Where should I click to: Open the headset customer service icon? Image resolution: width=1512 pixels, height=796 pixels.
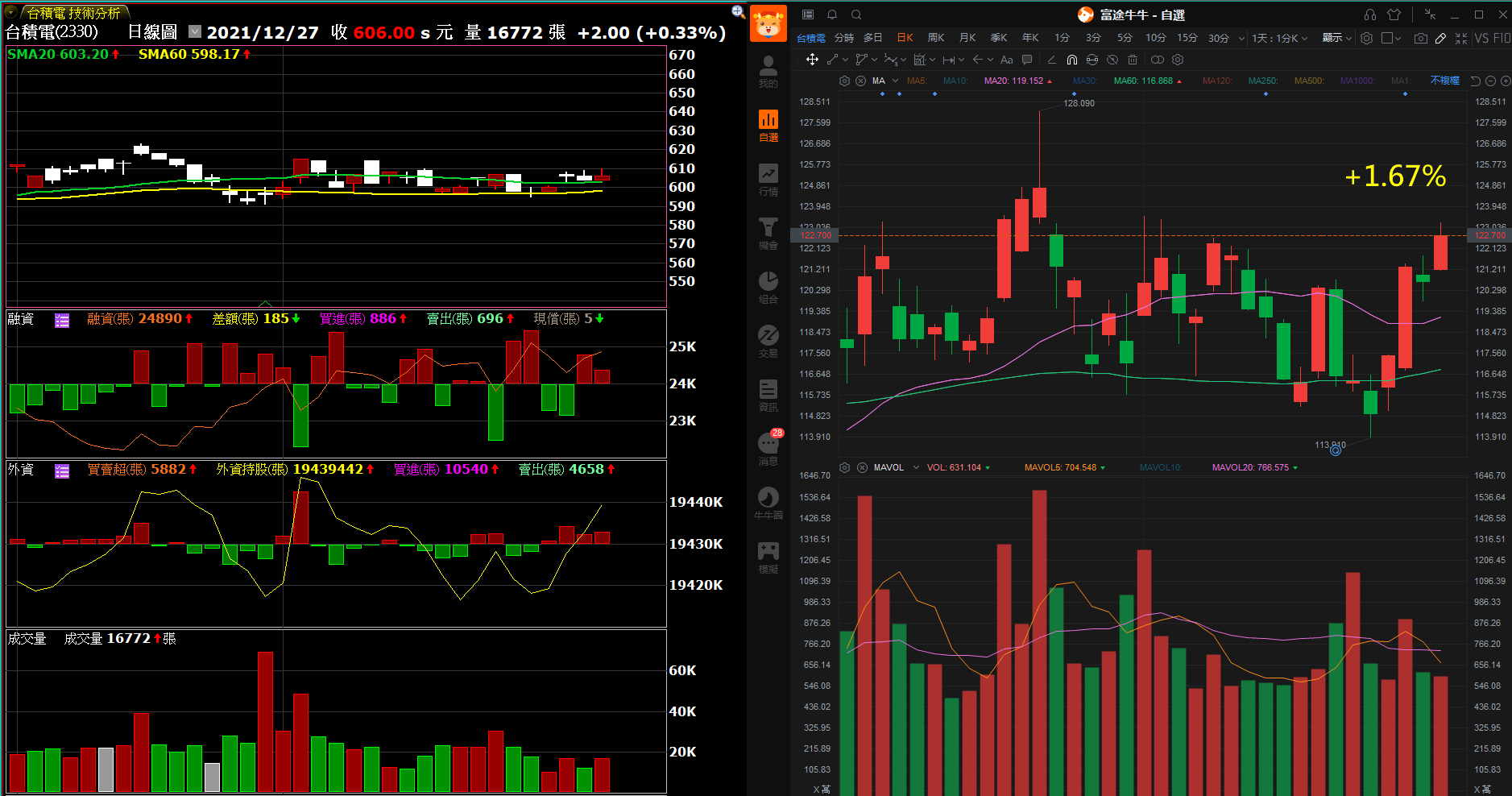1370,15
